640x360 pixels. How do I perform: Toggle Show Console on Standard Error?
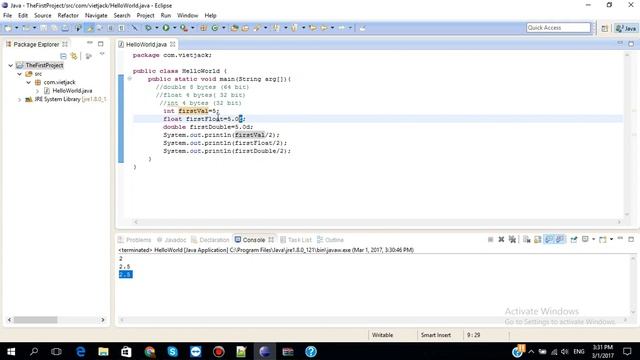[560, 240]
